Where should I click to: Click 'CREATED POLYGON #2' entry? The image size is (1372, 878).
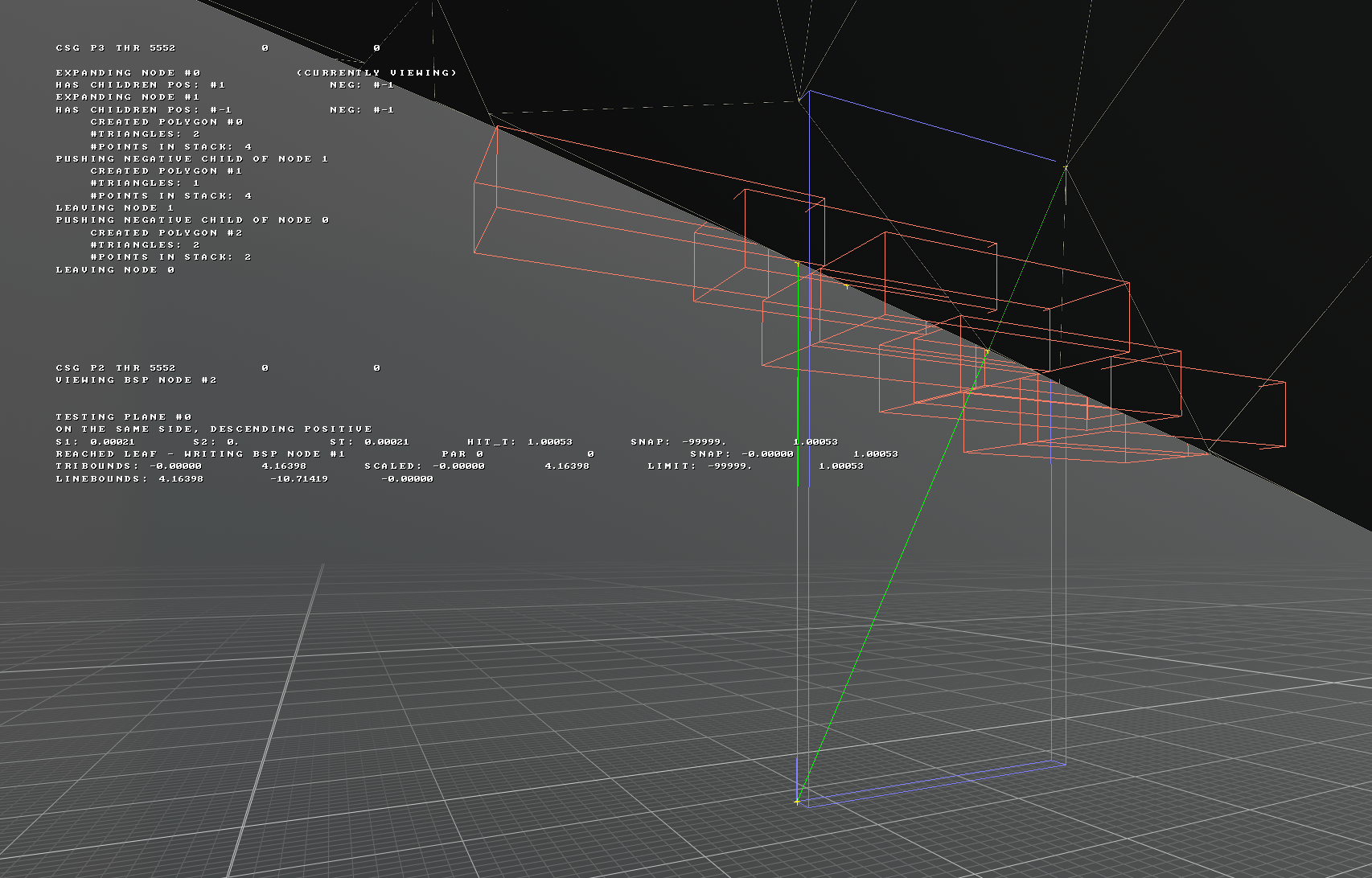tap(166, 233)
